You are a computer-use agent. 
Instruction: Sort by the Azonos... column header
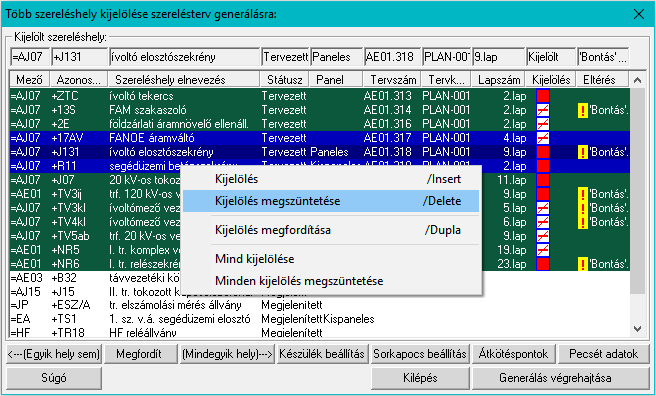[79, 79]
